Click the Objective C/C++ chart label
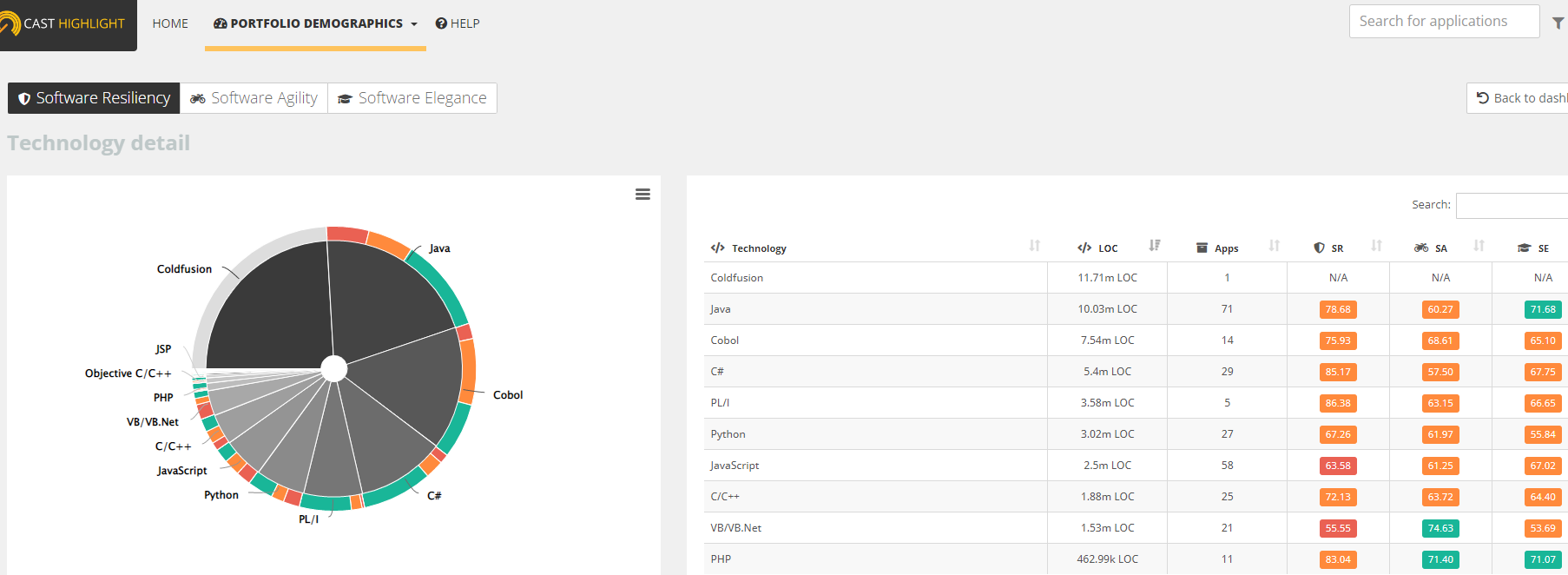This screenshot has width=1568, height=575. pos(128,373)
